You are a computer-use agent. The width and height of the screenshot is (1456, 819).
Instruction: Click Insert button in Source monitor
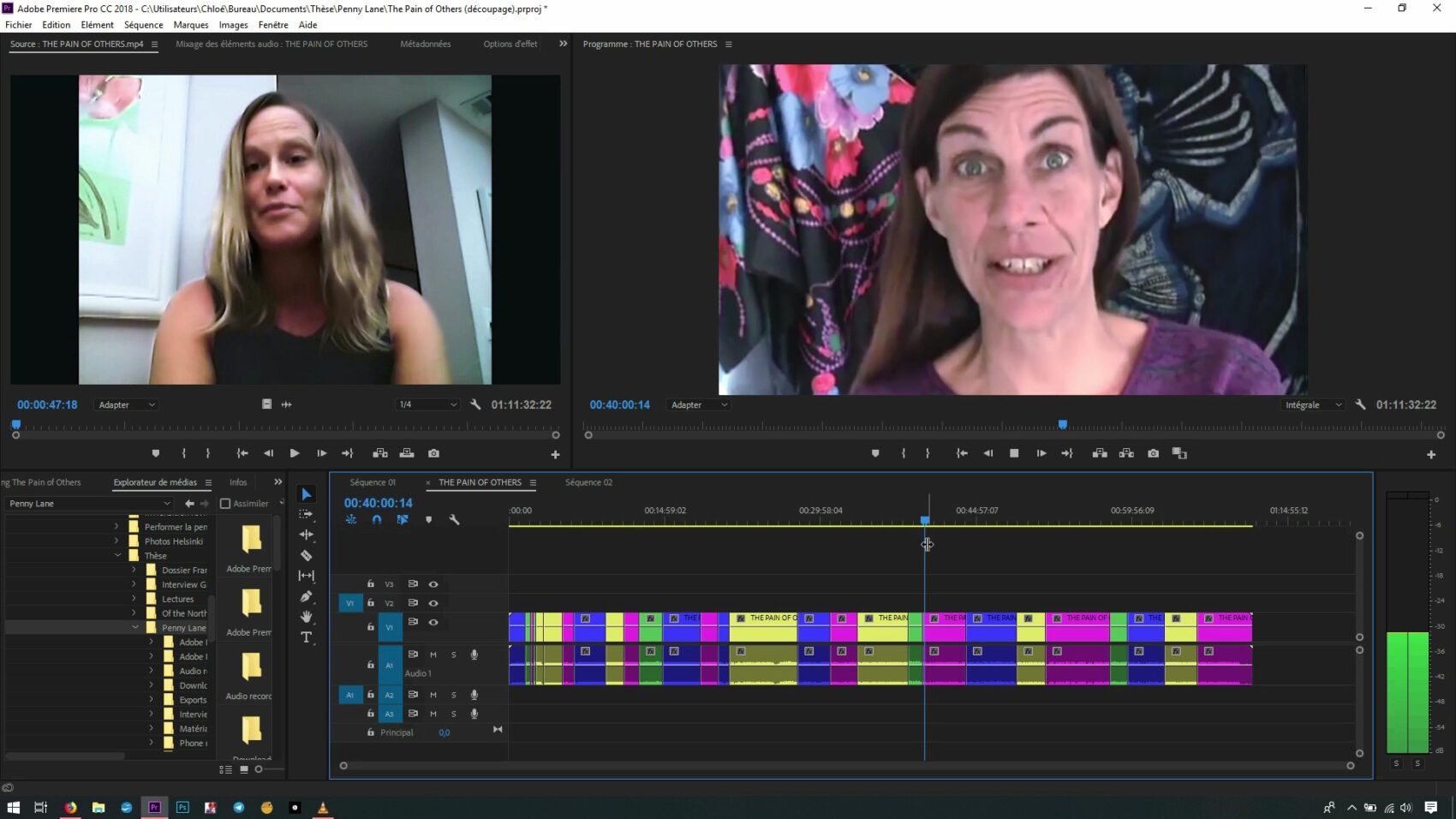pos(380,453)
